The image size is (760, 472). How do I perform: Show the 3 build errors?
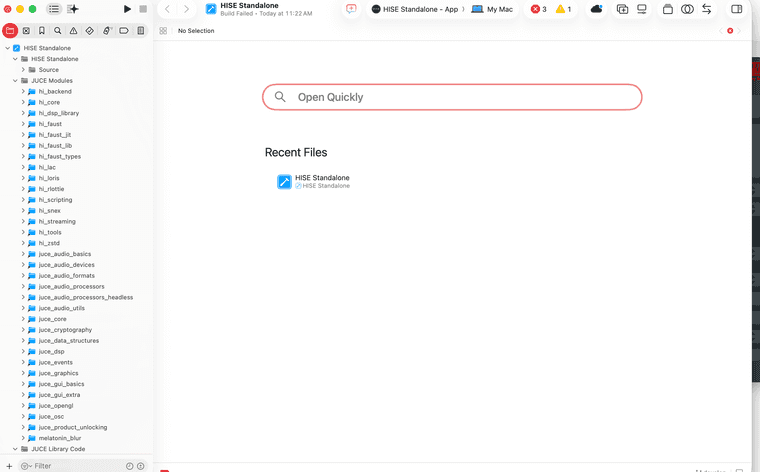(x=538, y=9)
